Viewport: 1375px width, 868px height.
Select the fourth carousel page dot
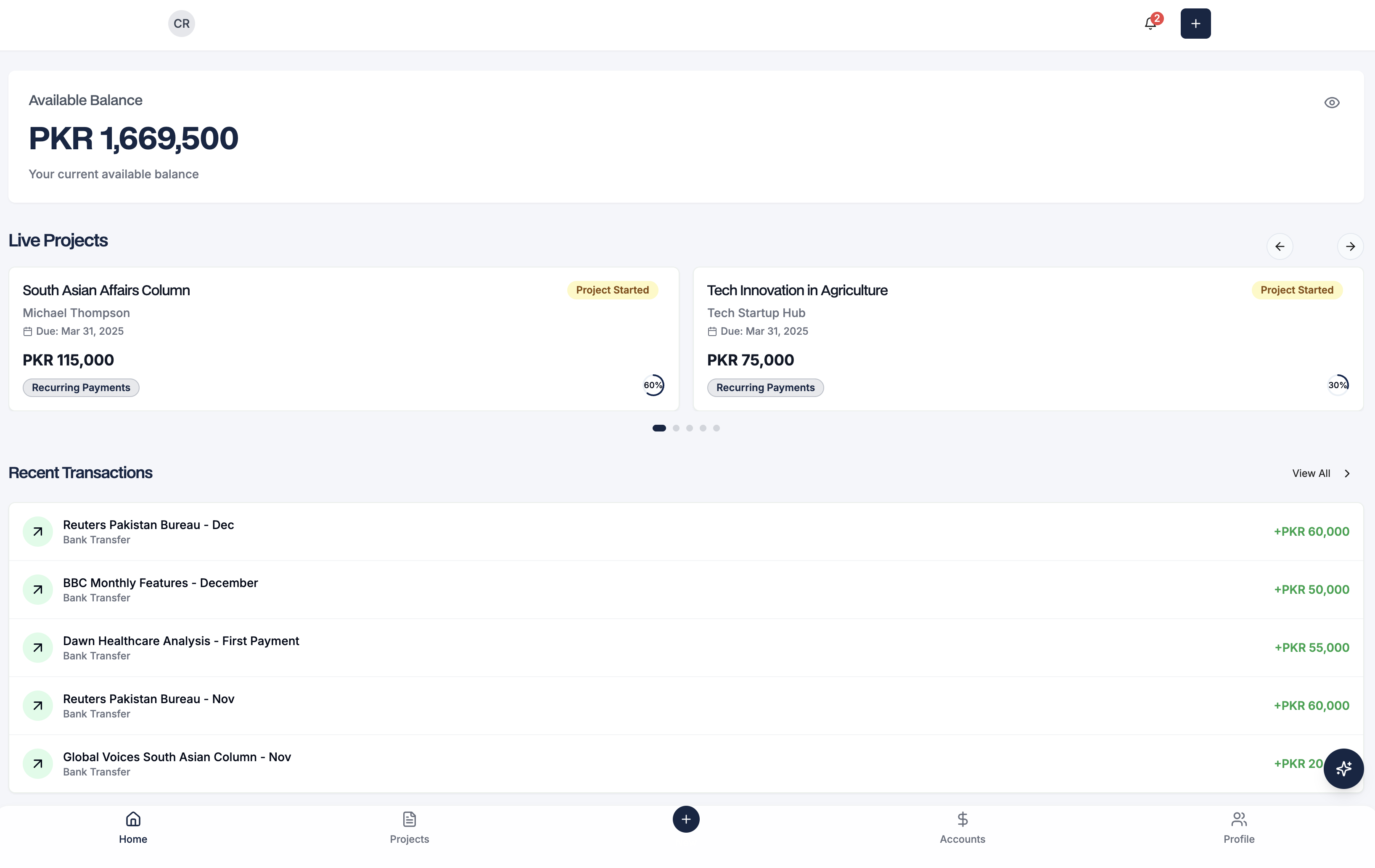click(x=703, y=428)
